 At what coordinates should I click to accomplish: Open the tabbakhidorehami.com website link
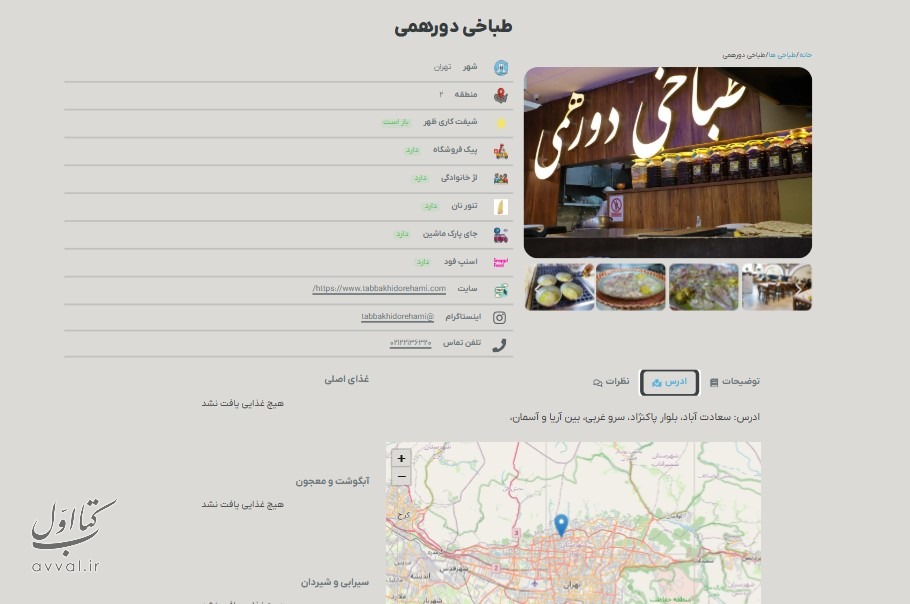click(x=379, y=288)
